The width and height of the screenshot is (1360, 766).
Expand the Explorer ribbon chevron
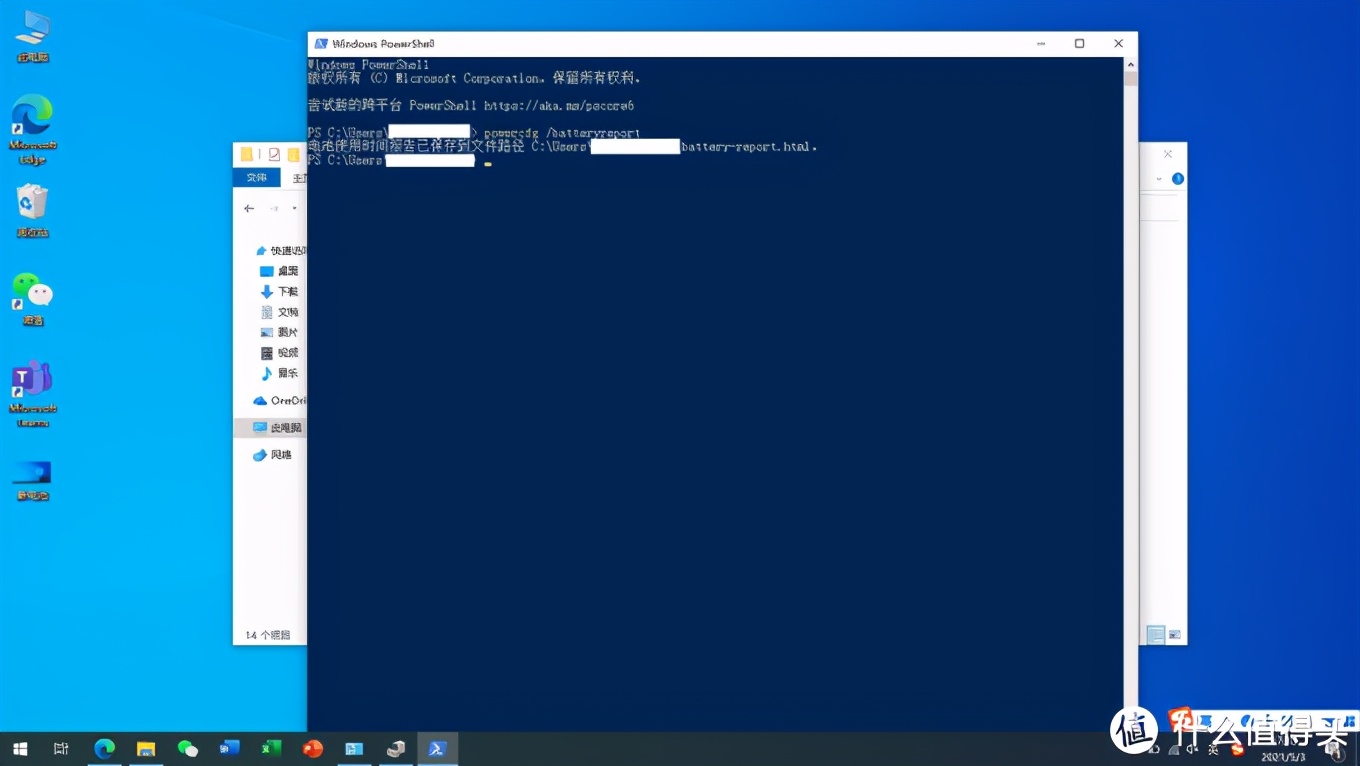[1159, 179]
